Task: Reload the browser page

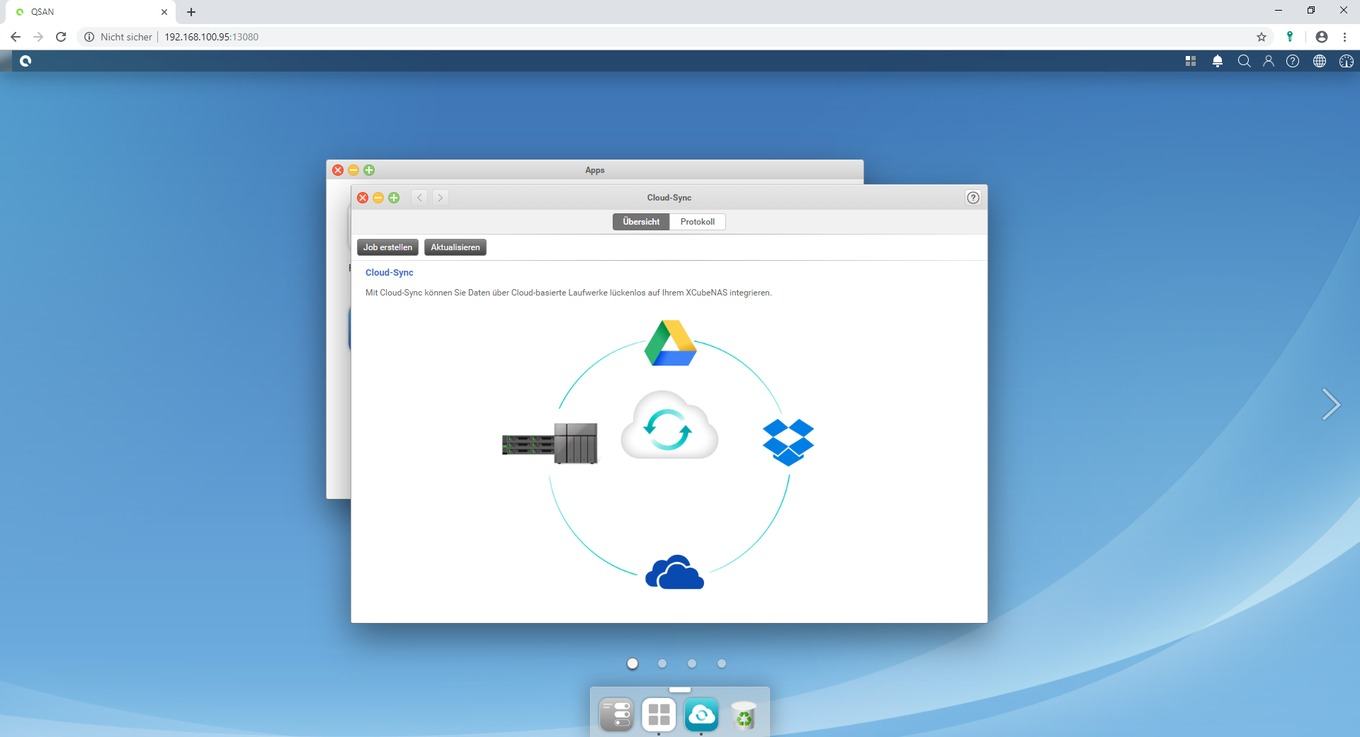Action: click(x=61, y=36)
